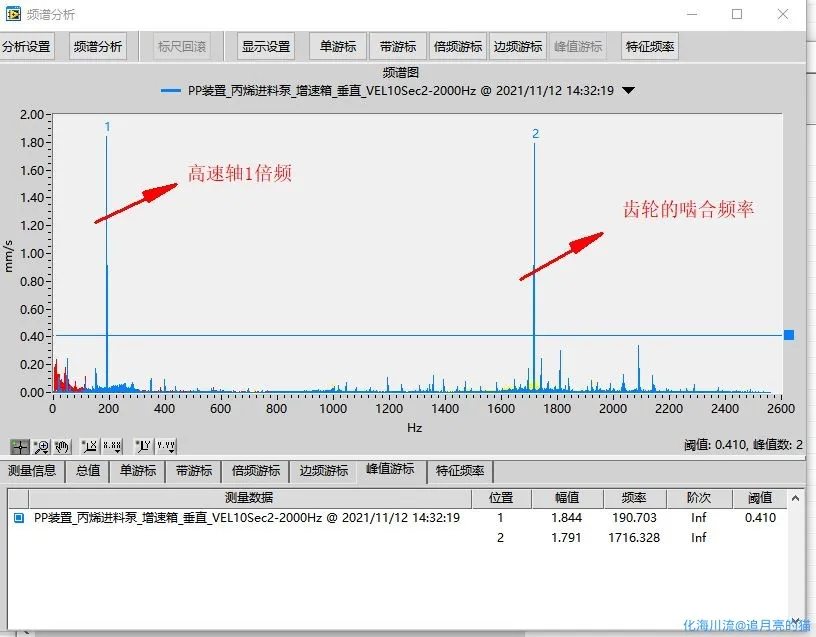Click the 阈值 column header
This screenshot has height=637, width=816.
(760, 498)
